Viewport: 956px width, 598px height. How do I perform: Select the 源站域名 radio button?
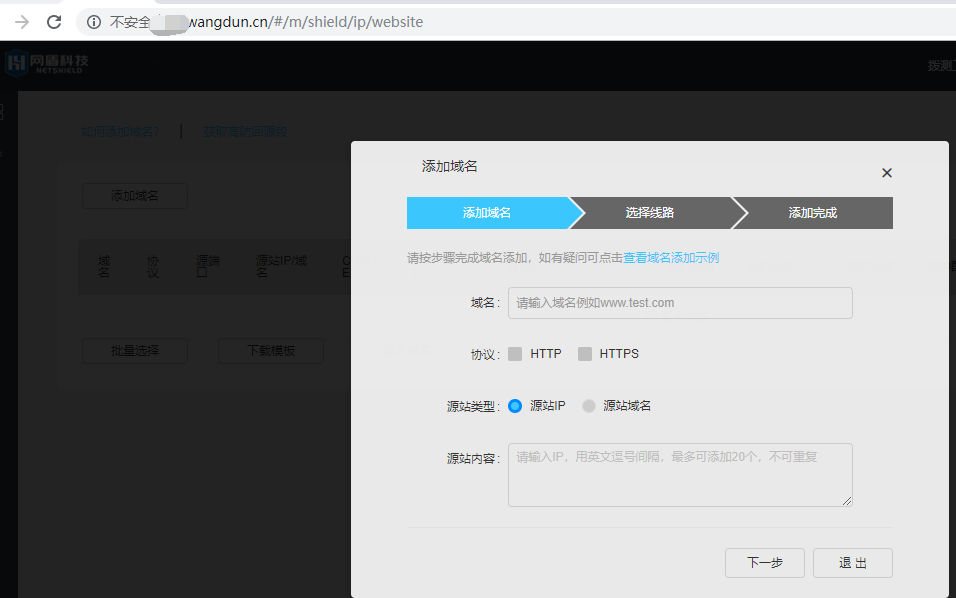click(589, 406)
